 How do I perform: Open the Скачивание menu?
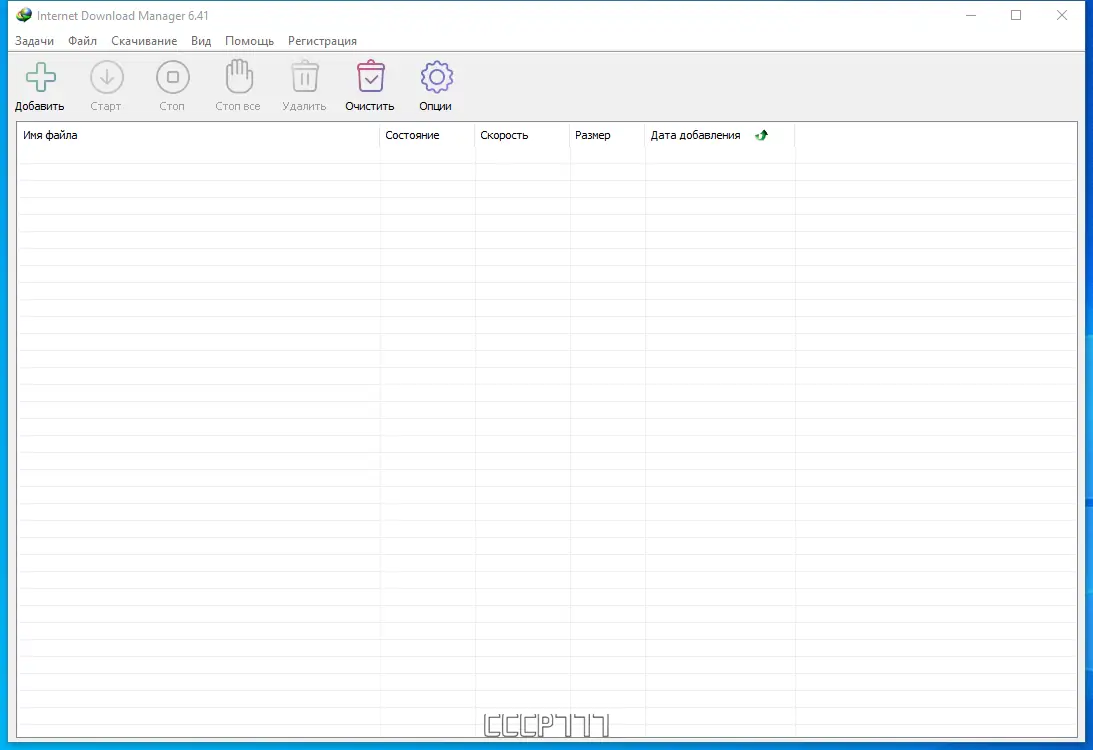click(144, 41)
